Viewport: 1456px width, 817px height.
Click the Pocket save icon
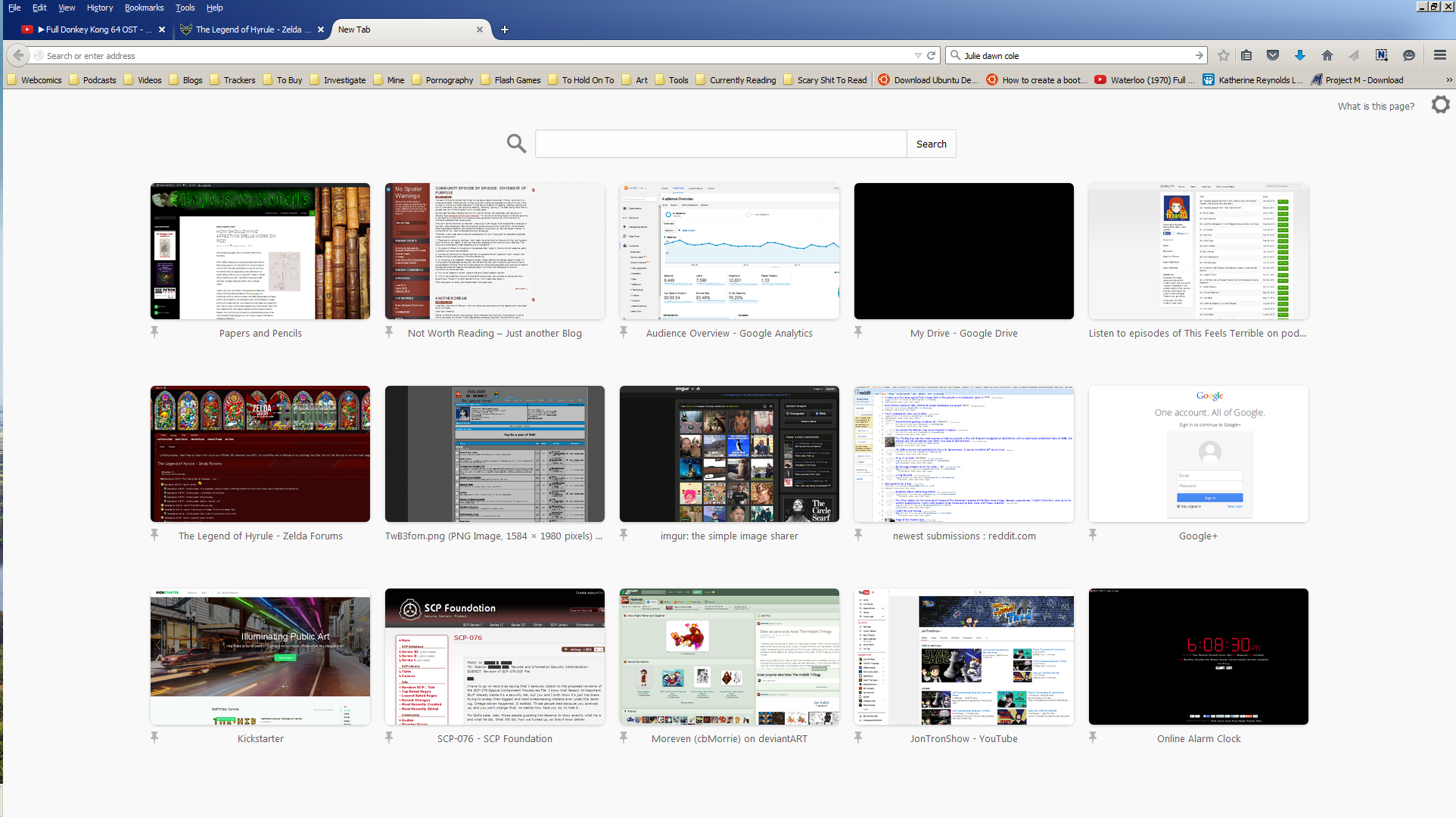click(x=1273, y=55)
